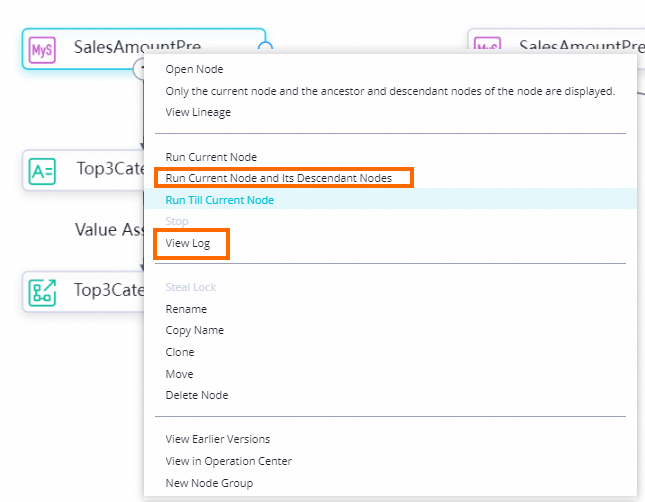Click the data sync icon on the lower Top3Cate node
645x502 pixels.
[x=42, y=293]
